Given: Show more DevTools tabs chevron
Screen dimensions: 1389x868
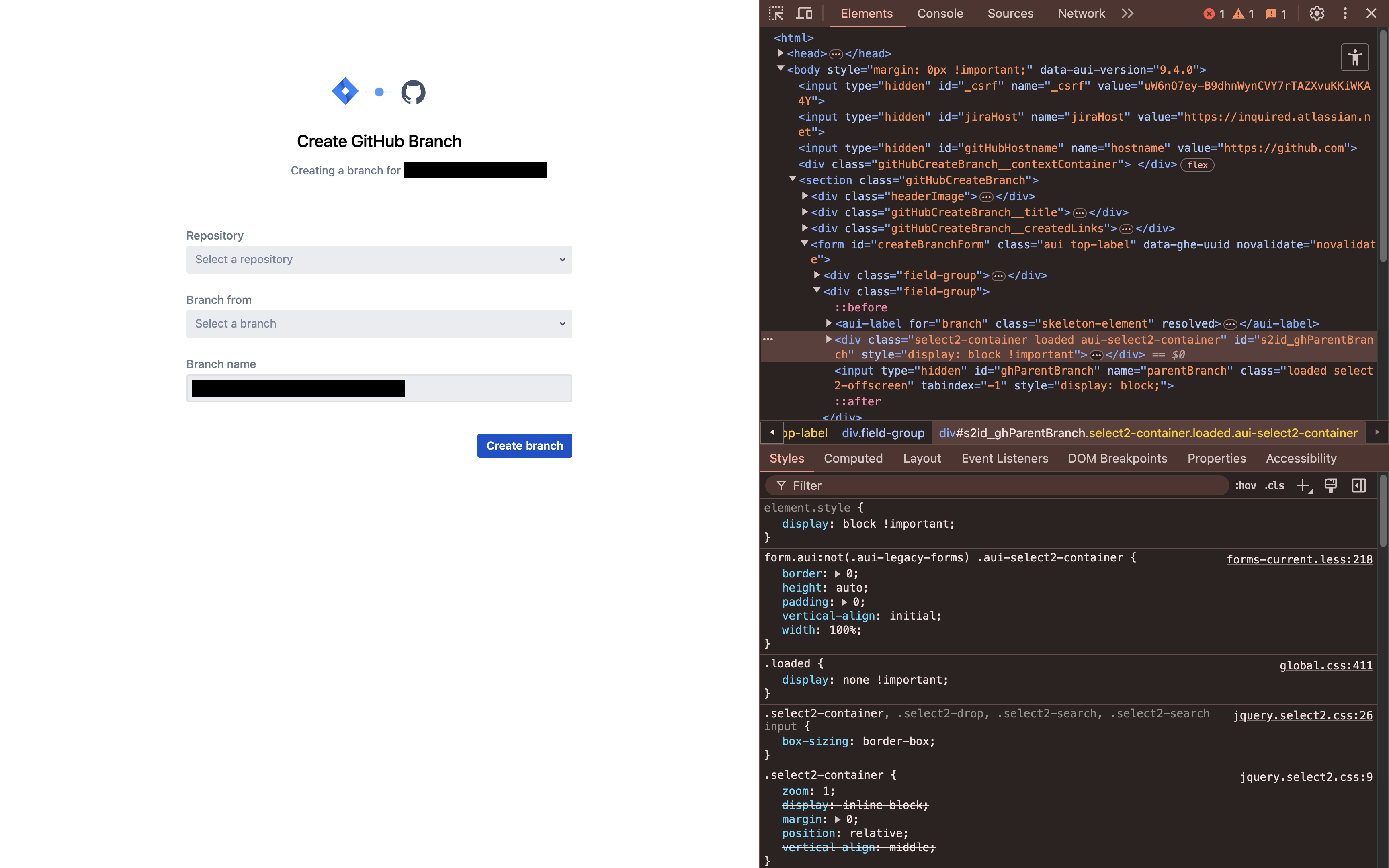Looking at the screenshot, I should pyautogui.click(x=1127, y=14).
